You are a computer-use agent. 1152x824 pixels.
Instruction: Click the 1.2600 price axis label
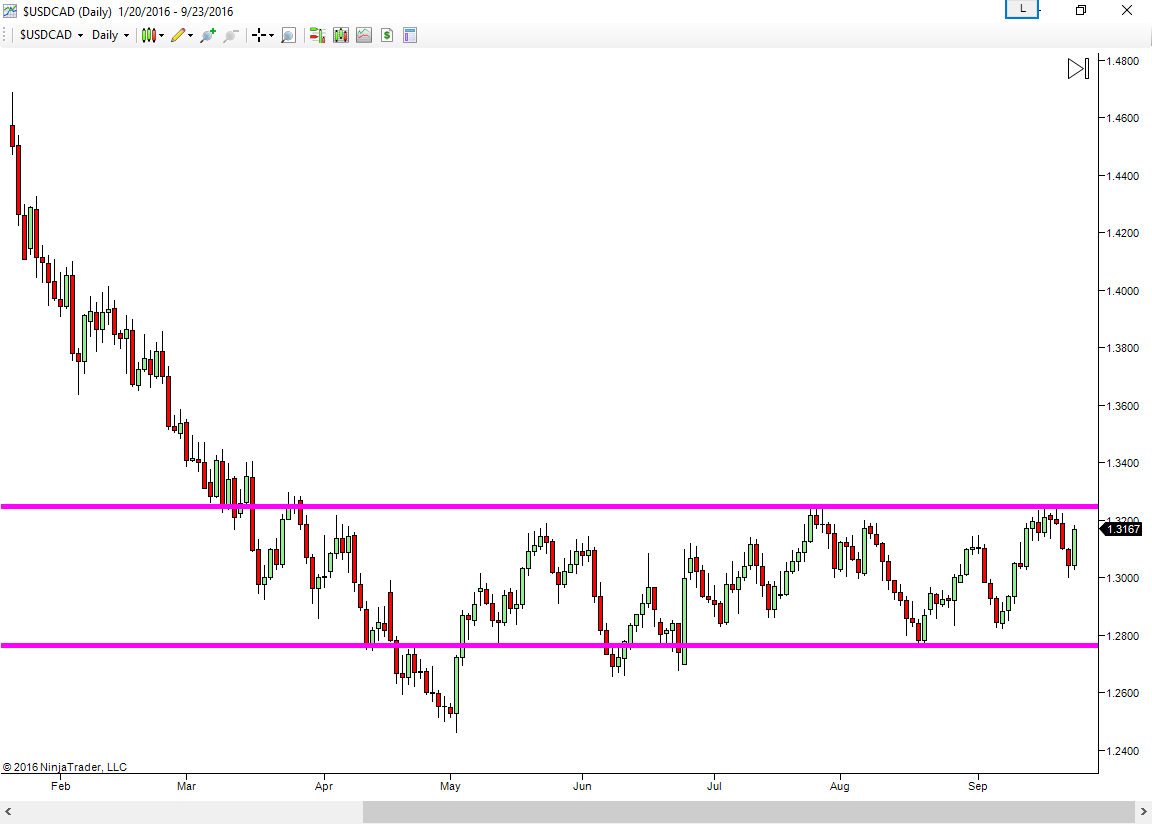pos(1123,693)
